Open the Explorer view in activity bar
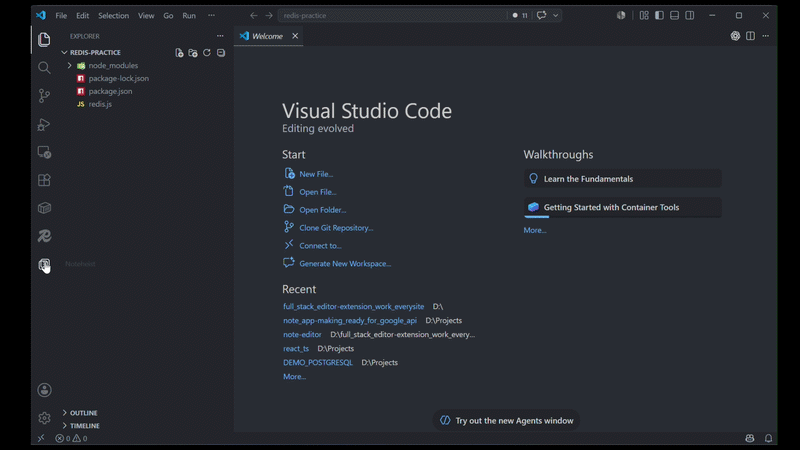The width and height of the screenshot is (800, 450). click(x=44, y=39)
